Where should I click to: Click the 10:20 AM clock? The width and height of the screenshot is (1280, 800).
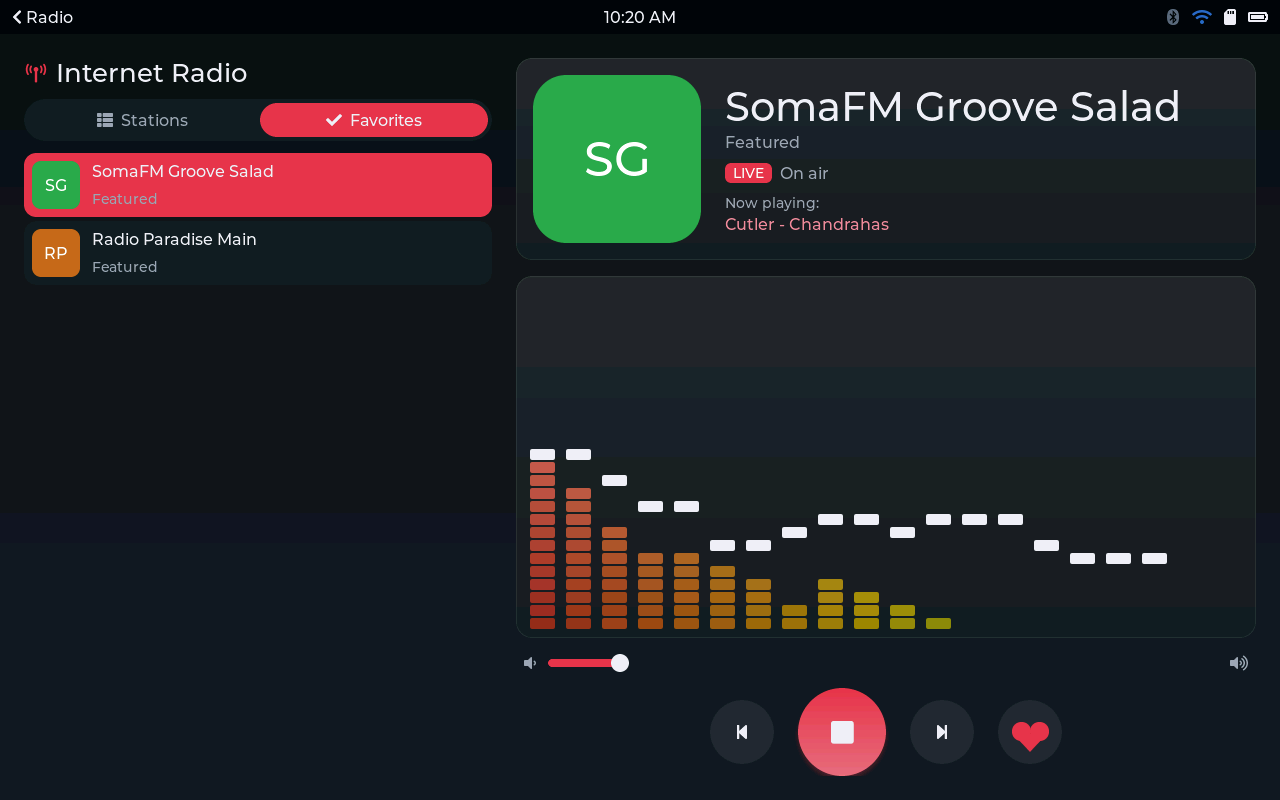pos(640,17)
